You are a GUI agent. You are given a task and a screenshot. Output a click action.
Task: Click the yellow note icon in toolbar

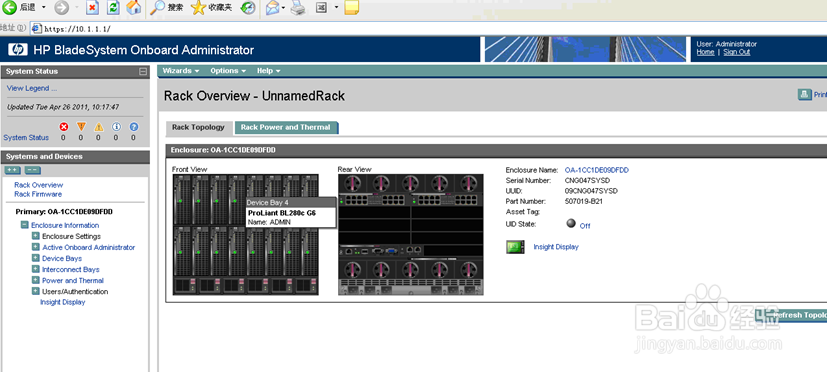(351, 7)
